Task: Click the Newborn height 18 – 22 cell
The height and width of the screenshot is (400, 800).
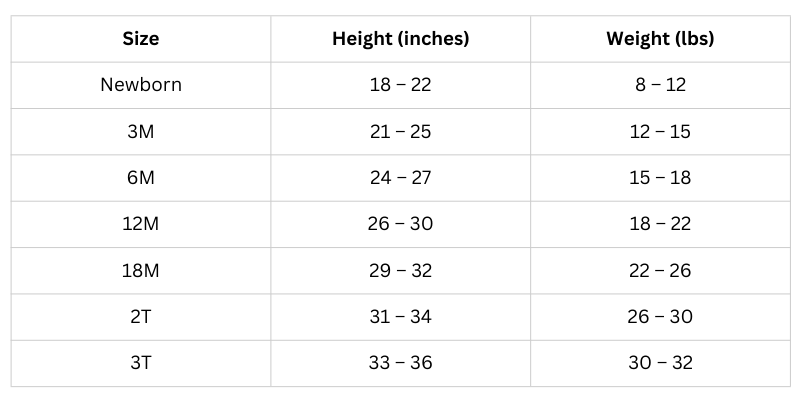Action: coord(400,85)
